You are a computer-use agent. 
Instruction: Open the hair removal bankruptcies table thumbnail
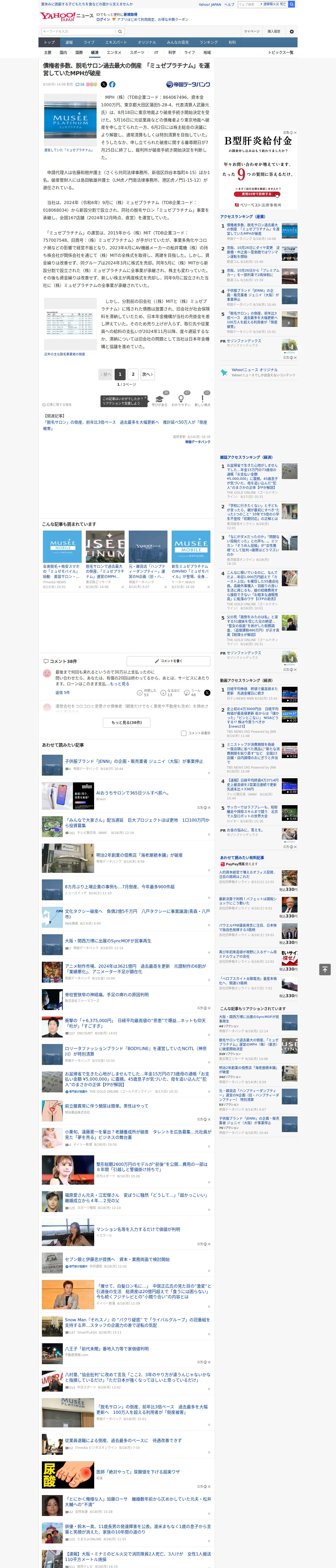tap(70, 324)
